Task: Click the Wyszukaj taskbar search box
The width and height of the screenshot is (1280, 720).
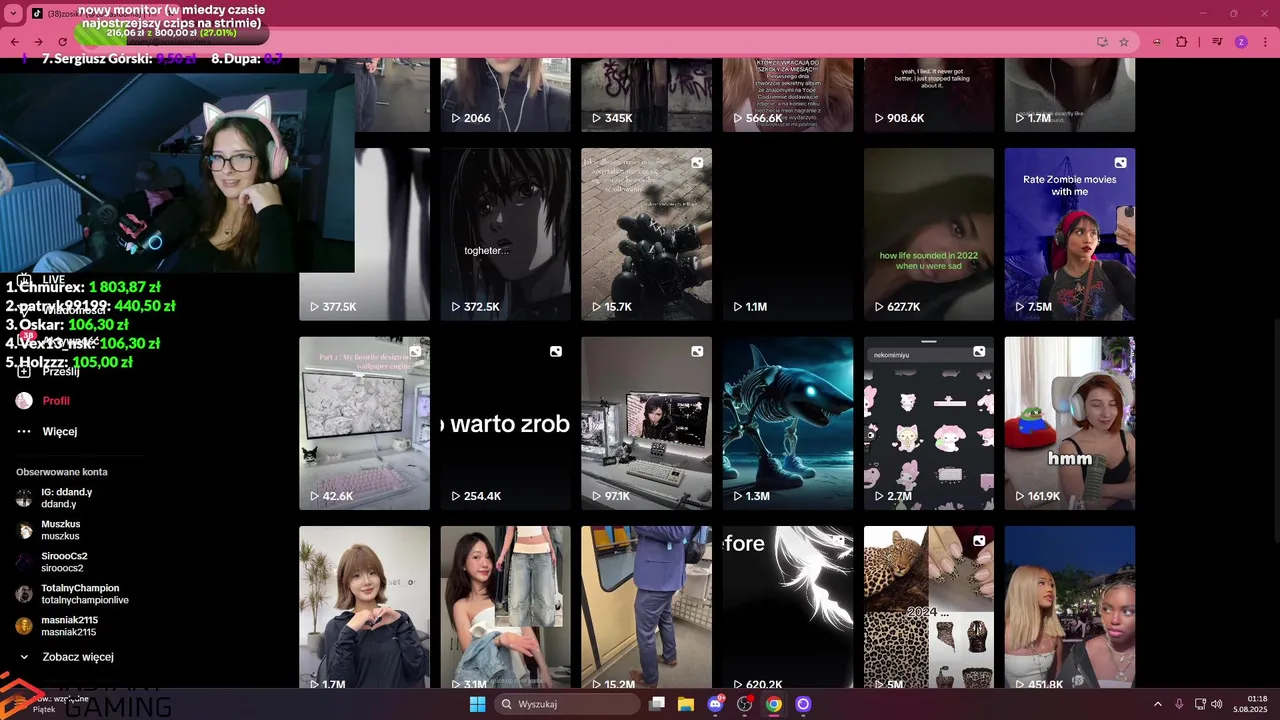Action: 568,704
